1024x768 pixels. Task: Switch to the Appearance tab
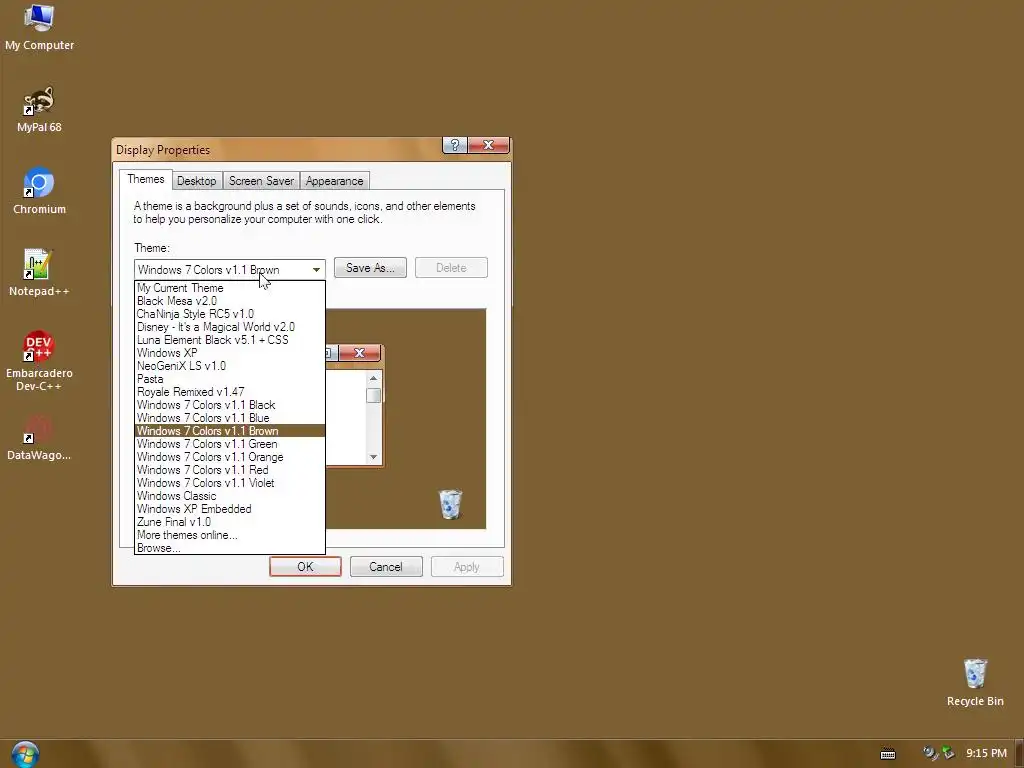pyautogui.click(x=334, y=181)
